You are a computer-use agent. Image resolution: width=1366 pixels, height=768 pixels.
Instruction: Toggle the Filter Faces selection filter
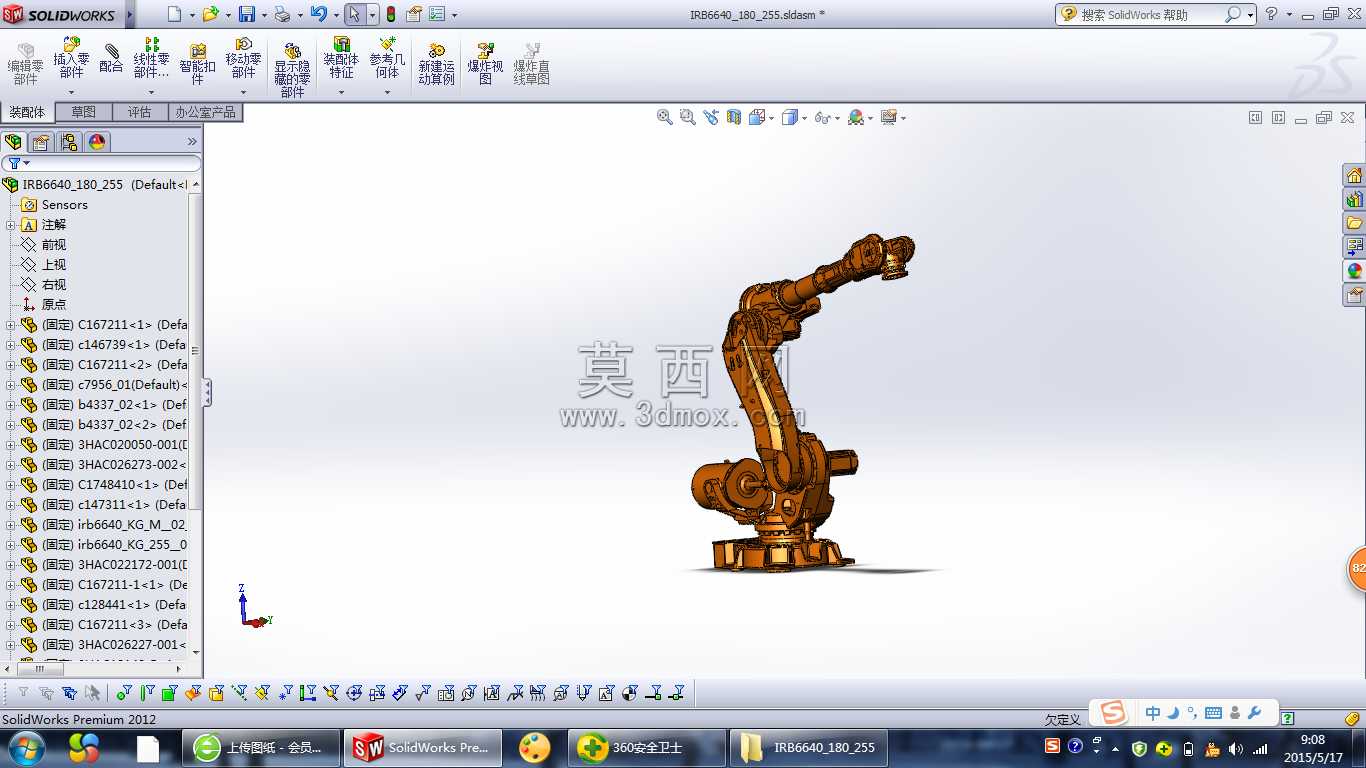(170, 692)
